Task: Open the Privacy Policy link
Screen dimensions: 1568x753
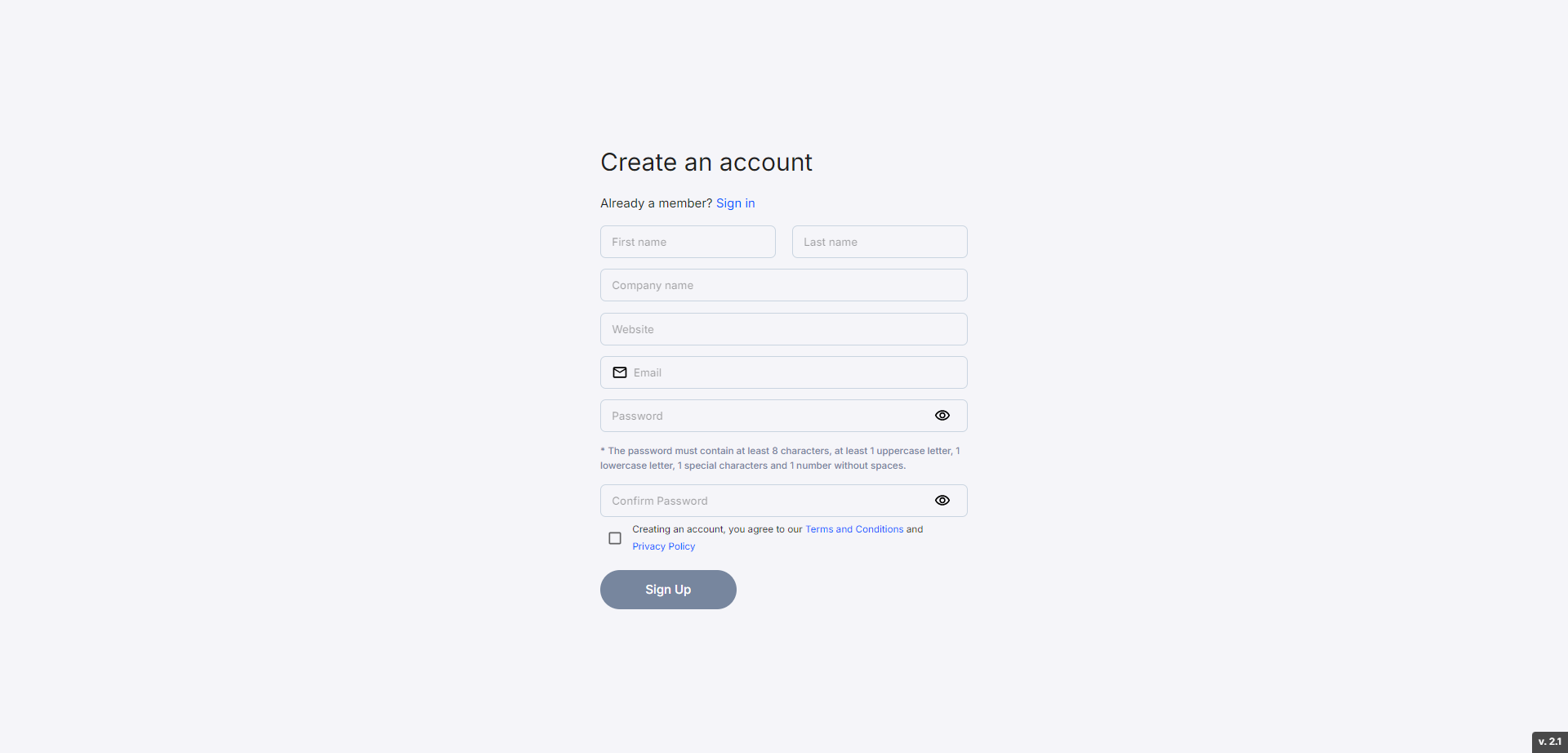Action: tap(663, 546)
